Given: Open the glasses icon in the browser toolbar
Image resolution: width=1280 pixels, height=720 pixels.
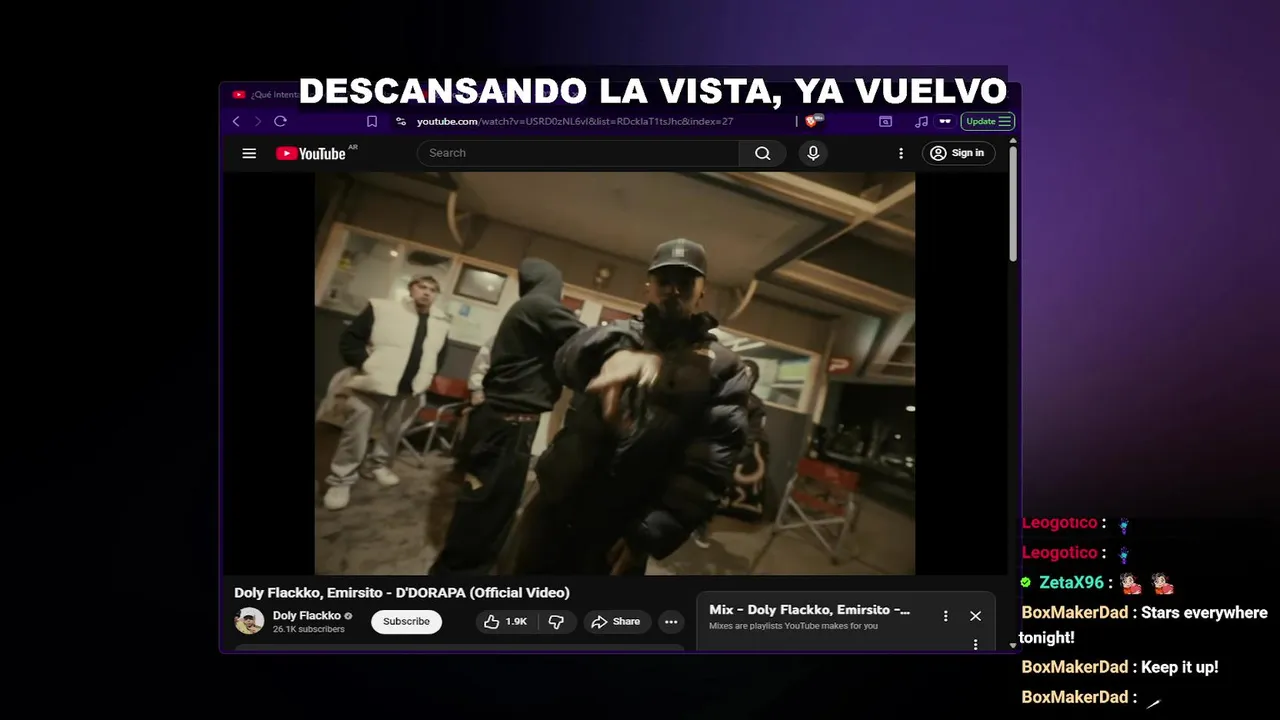Looking at the screenshot, I should [944, 121].
